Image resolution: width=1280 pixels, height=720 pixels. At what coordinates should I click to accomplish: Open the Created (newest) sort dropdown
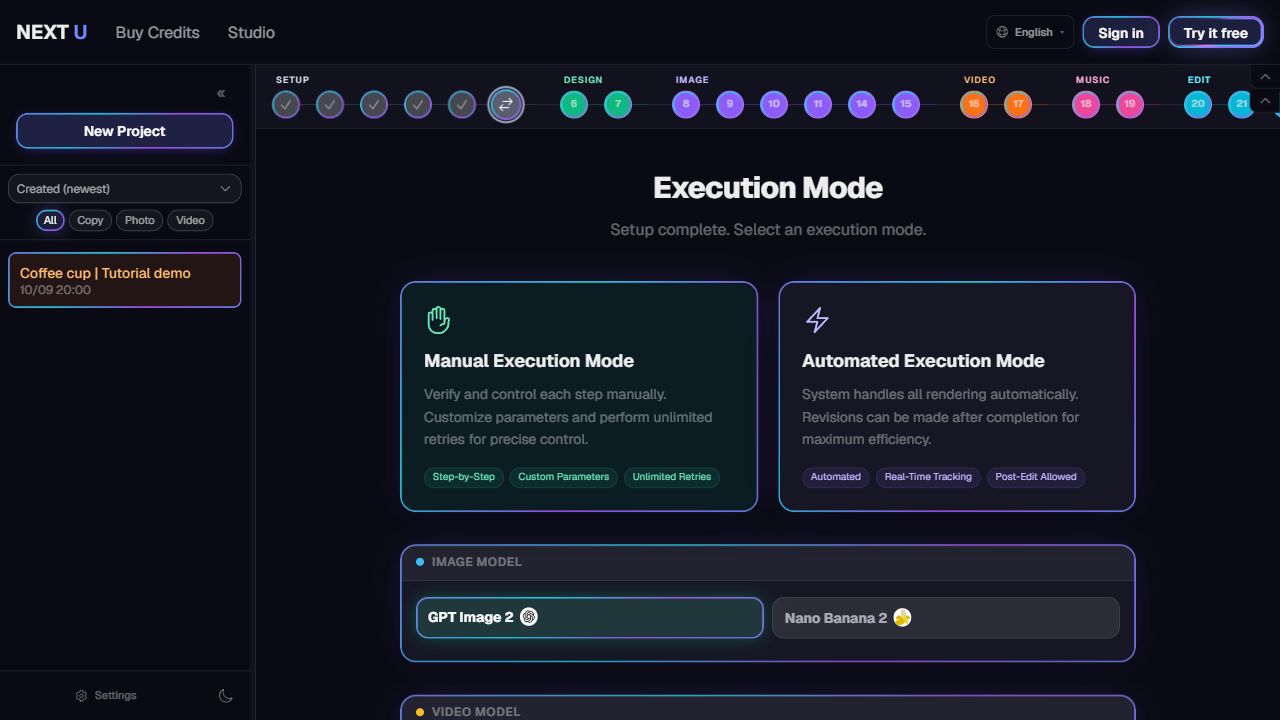click(x=124, y=189)
